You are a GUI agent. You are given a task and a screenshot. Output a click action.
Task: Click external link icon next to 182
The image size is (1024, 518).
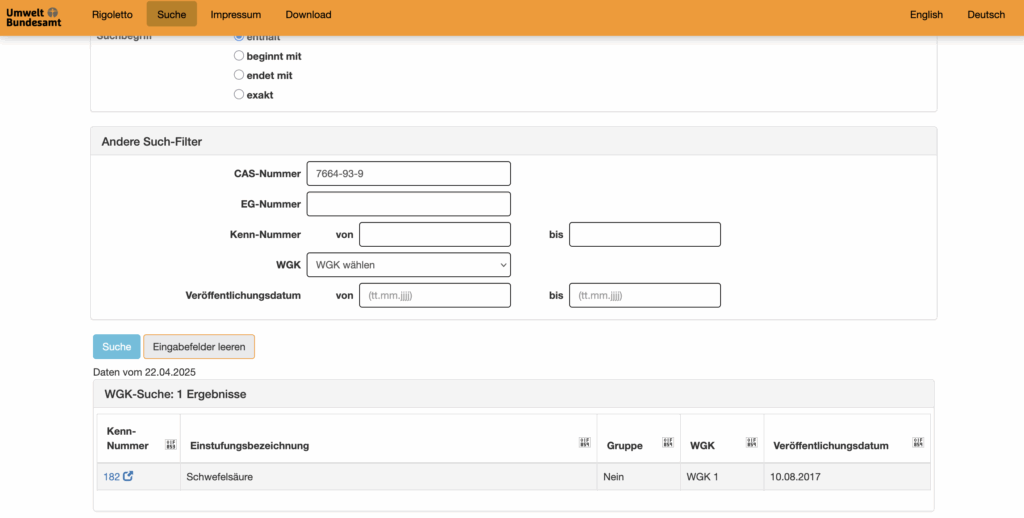128,477
